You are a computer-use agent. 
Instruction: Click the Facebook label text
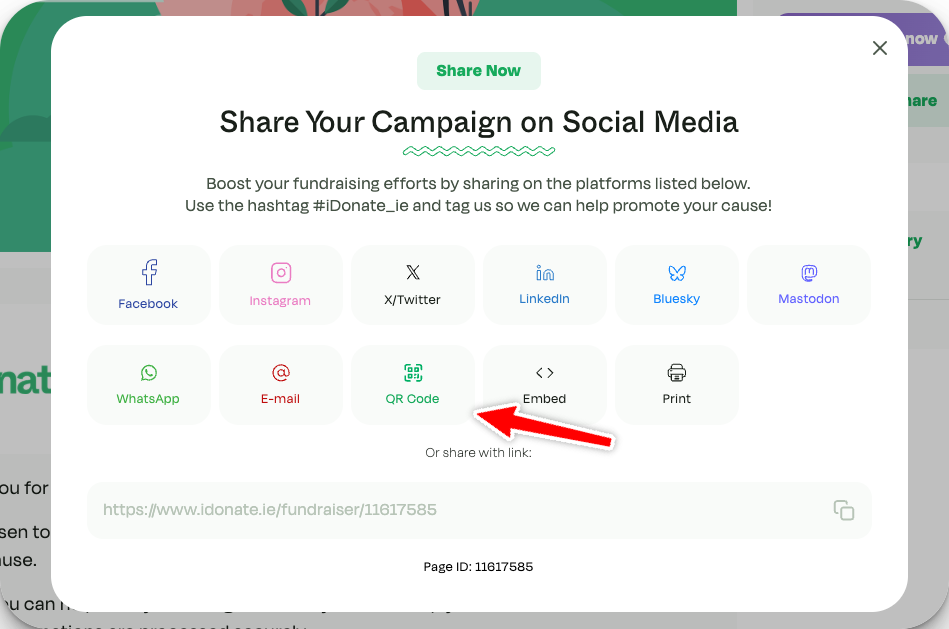(148, 304)
